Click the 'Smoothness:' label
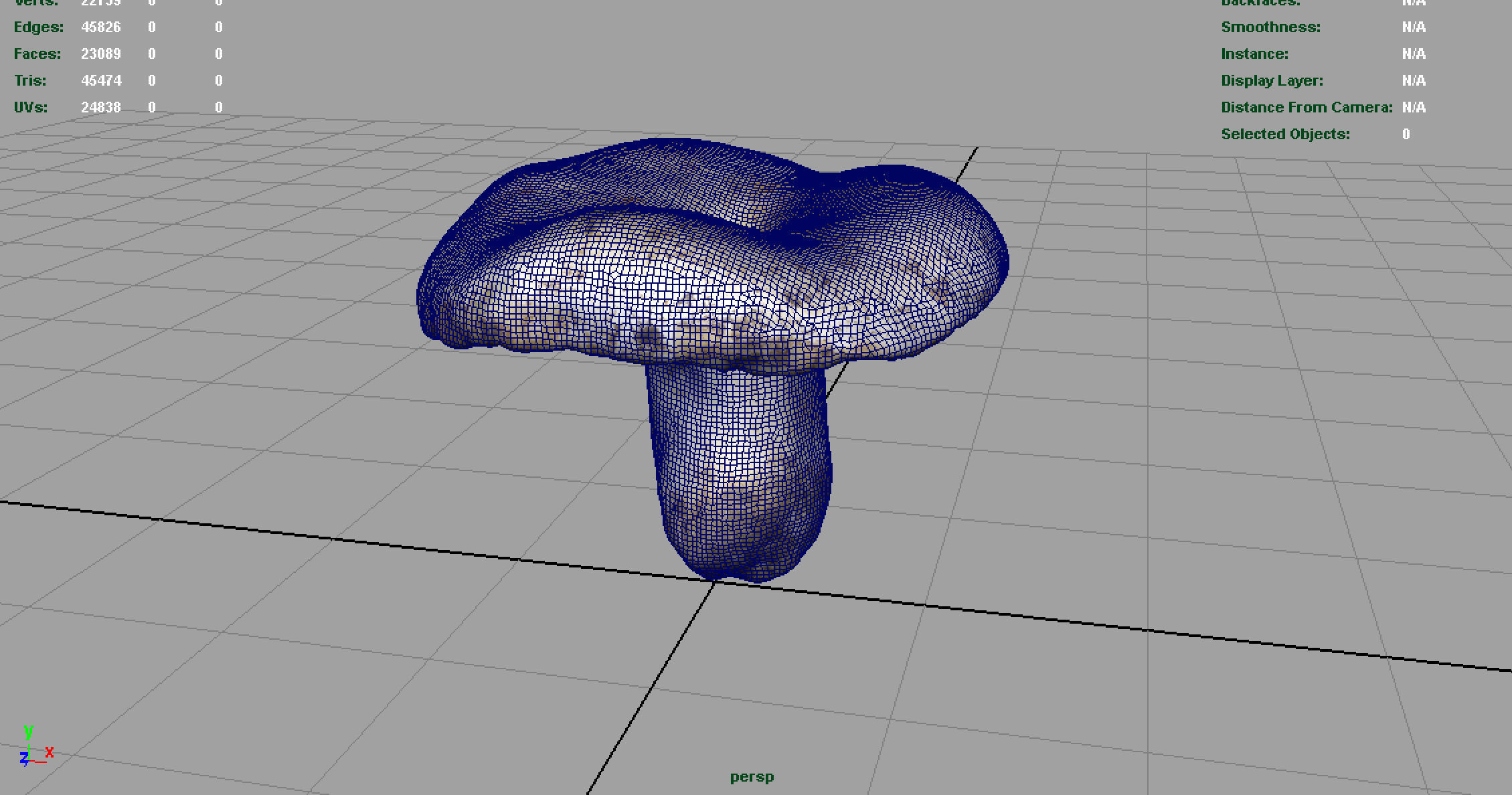 1271,27
